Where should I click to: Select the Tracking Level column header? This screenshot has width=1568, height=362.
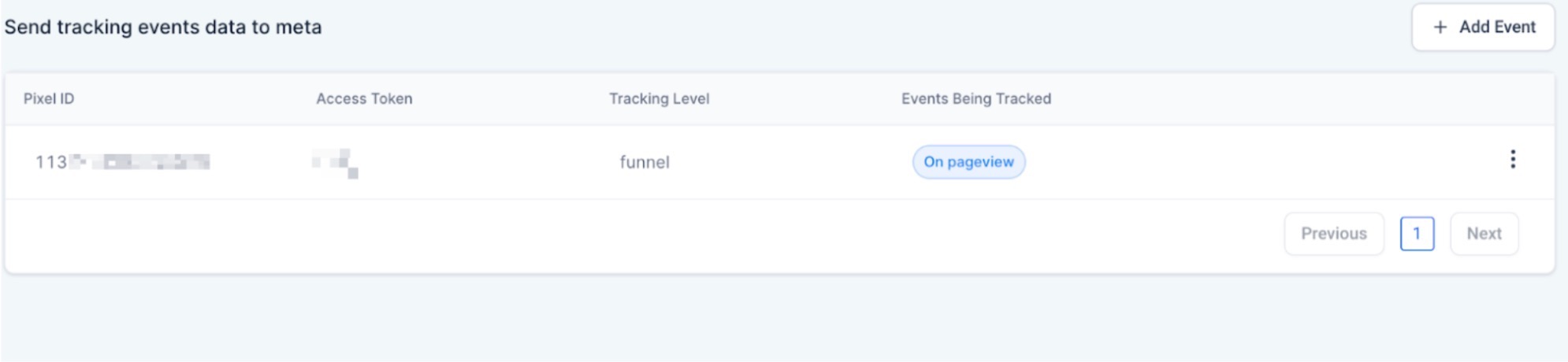click(659, 99)
